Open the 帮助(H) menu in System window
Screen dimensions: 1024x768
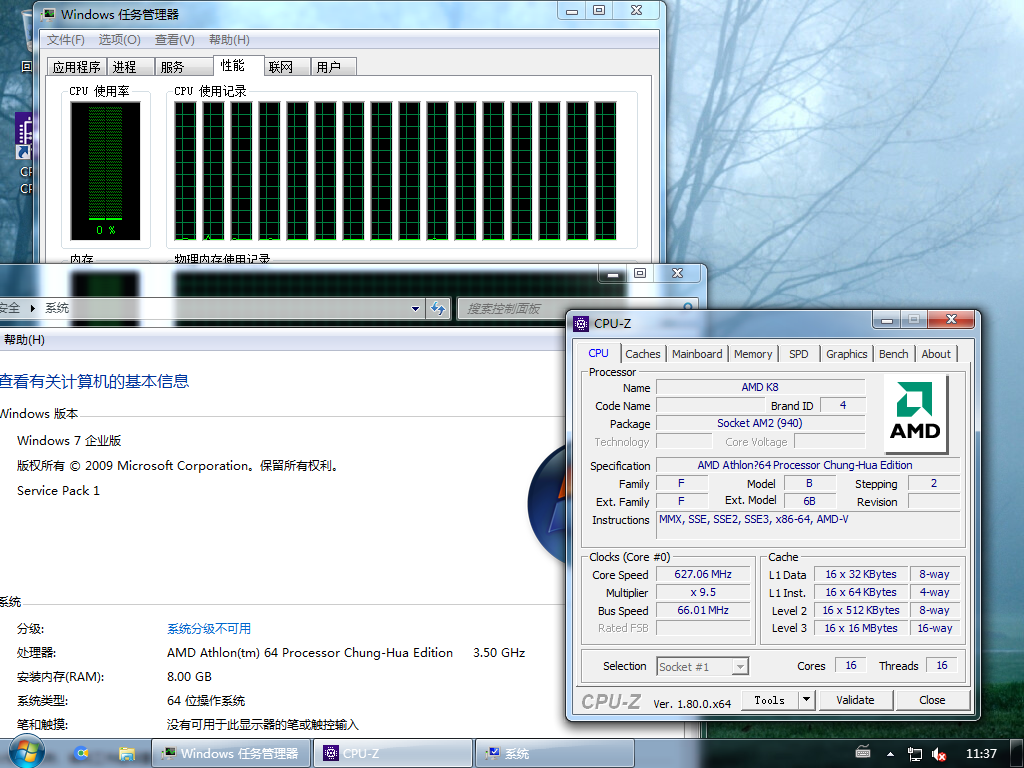(24, 340)
